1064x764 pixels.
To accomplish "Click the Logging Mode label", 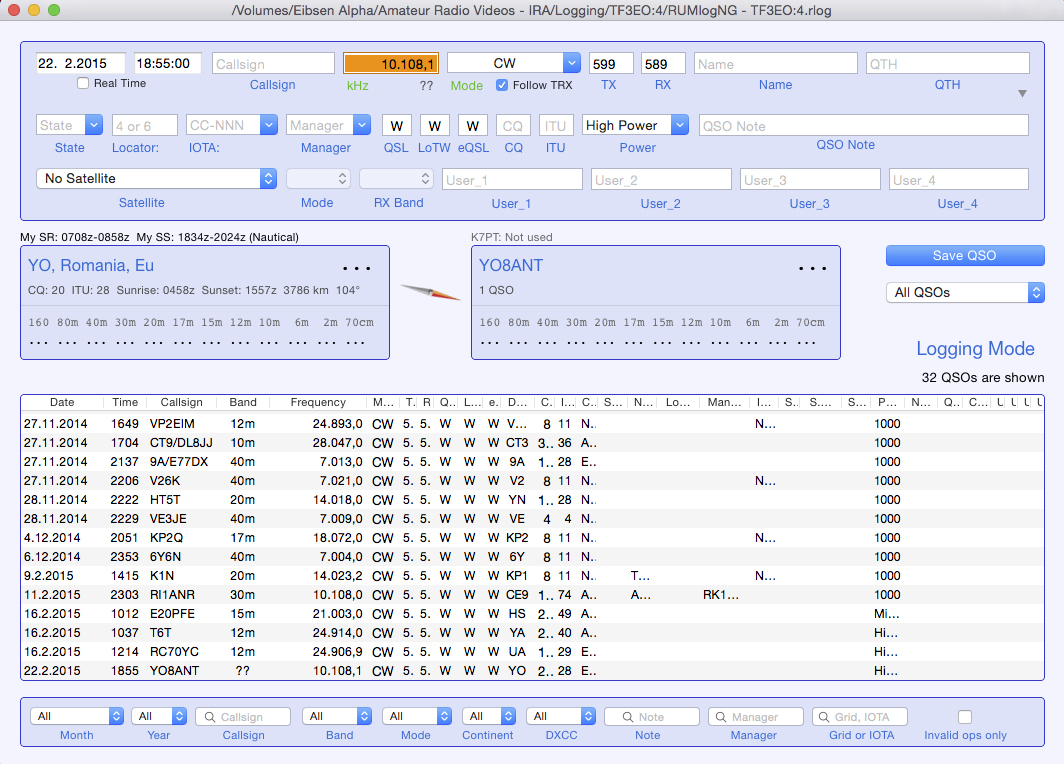I will coord(975,349).
